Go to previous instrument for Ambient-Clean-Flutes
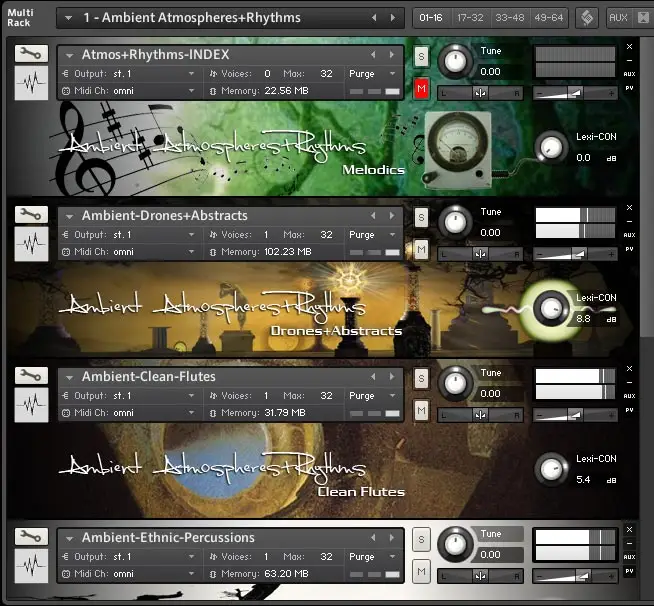This screenshot has width=654, height=606. pyautogui.click(x=373, y=377)
